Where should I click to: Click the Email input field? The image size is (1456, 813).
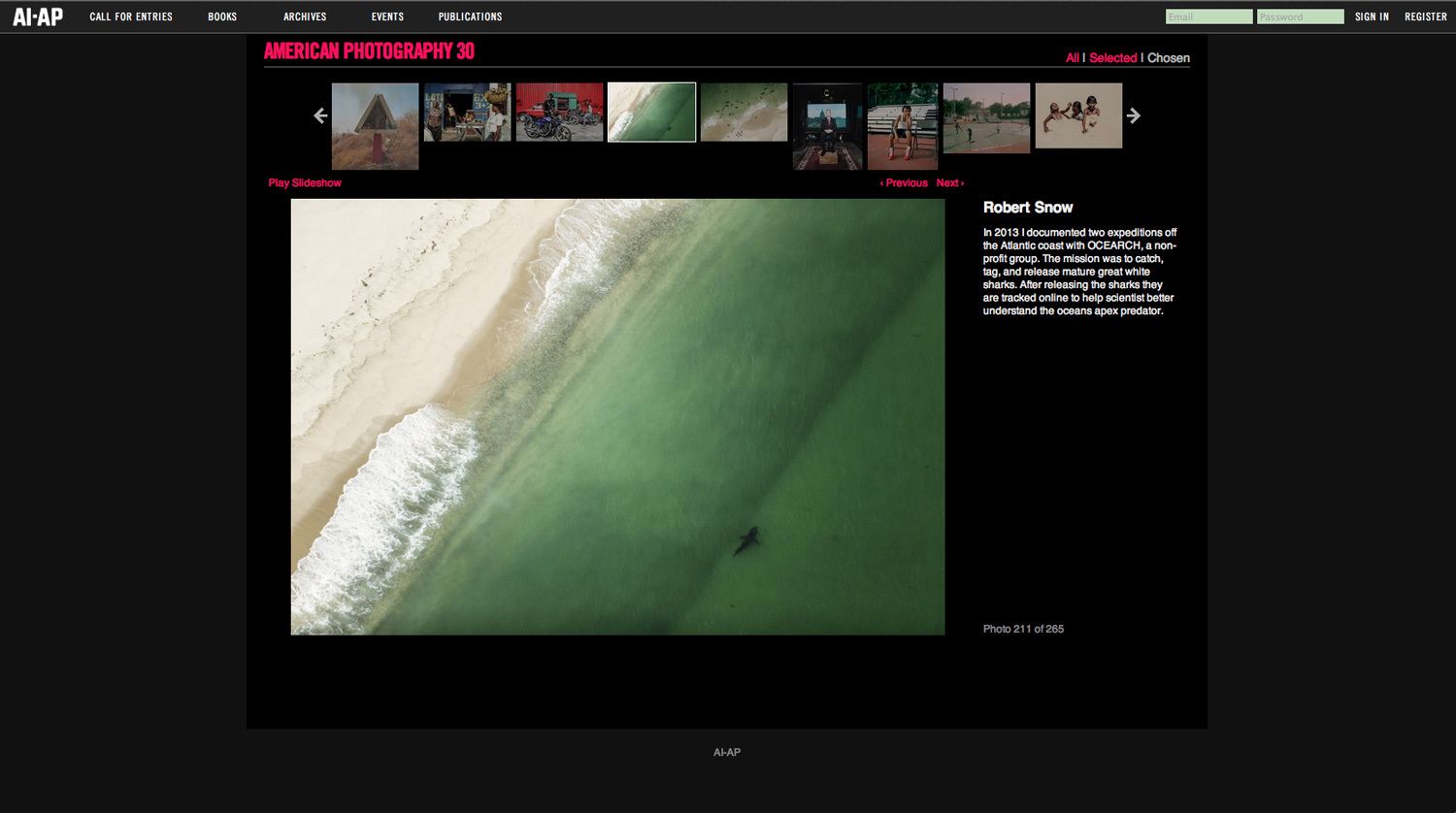1208,16
